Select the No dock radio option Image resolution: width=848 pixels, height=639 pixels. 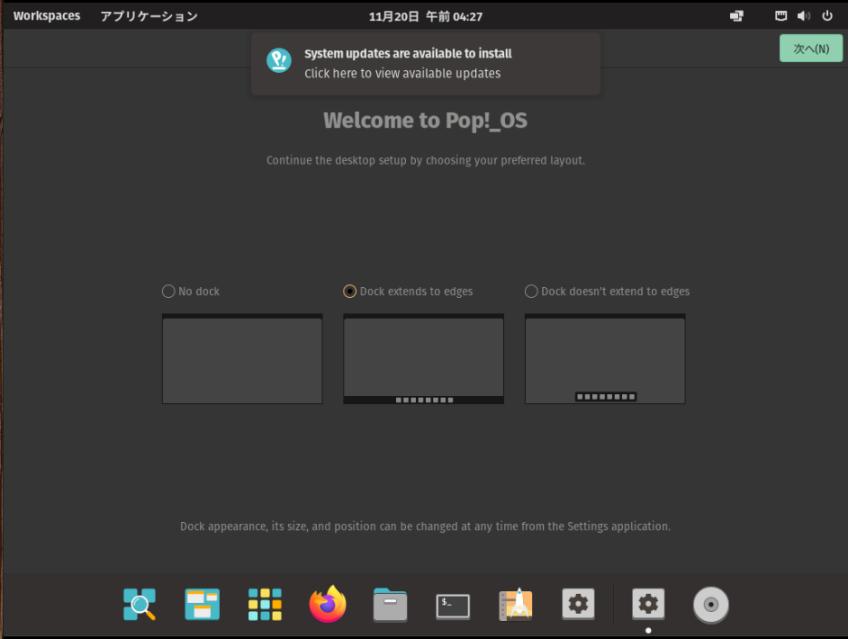coord(191,291)
